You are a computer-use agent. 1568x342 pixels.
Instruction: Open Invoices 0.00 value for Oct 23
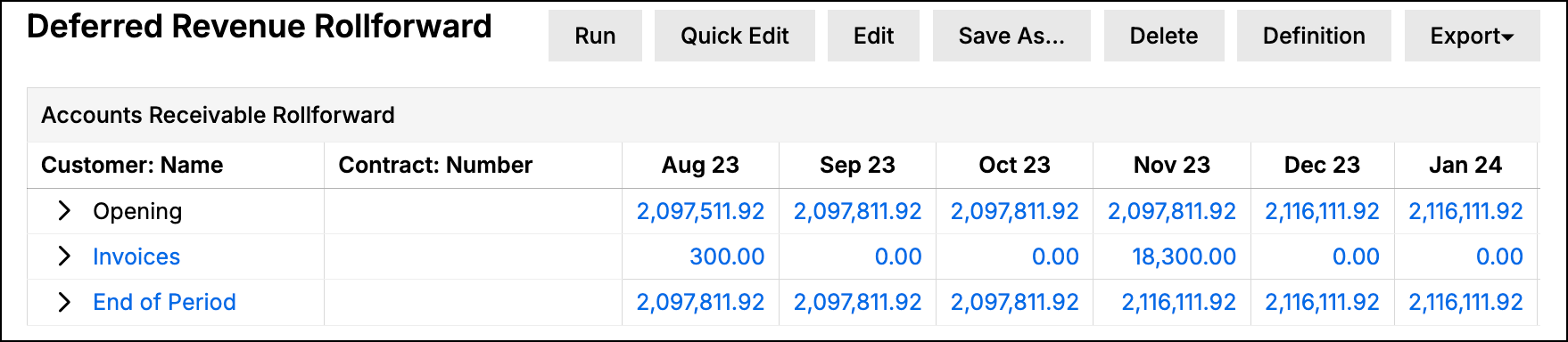1055,256
